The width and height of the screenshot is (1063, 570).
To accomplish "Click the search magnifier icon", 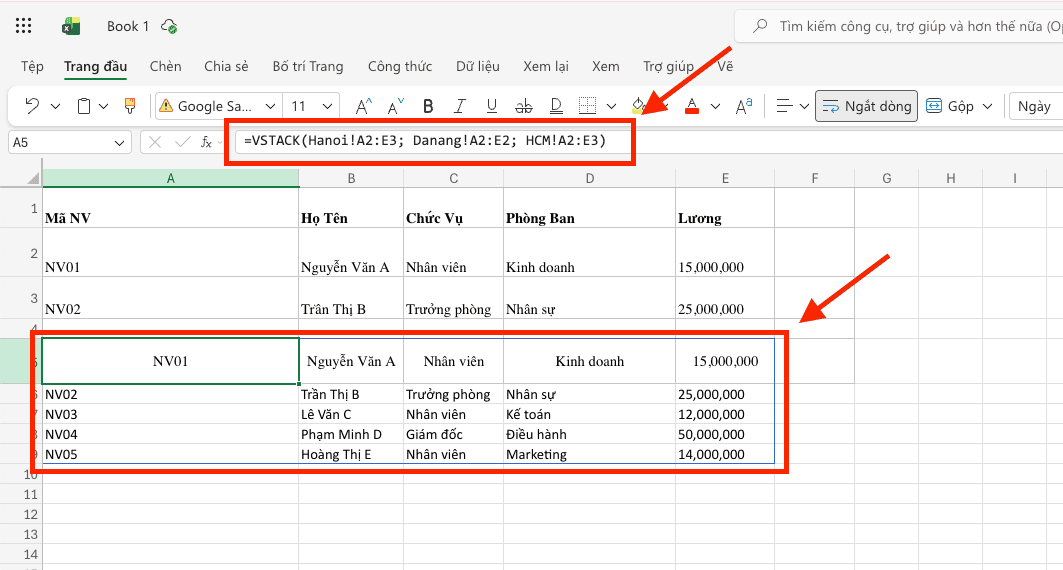I will pyautogui.click(x=760, y=26).
